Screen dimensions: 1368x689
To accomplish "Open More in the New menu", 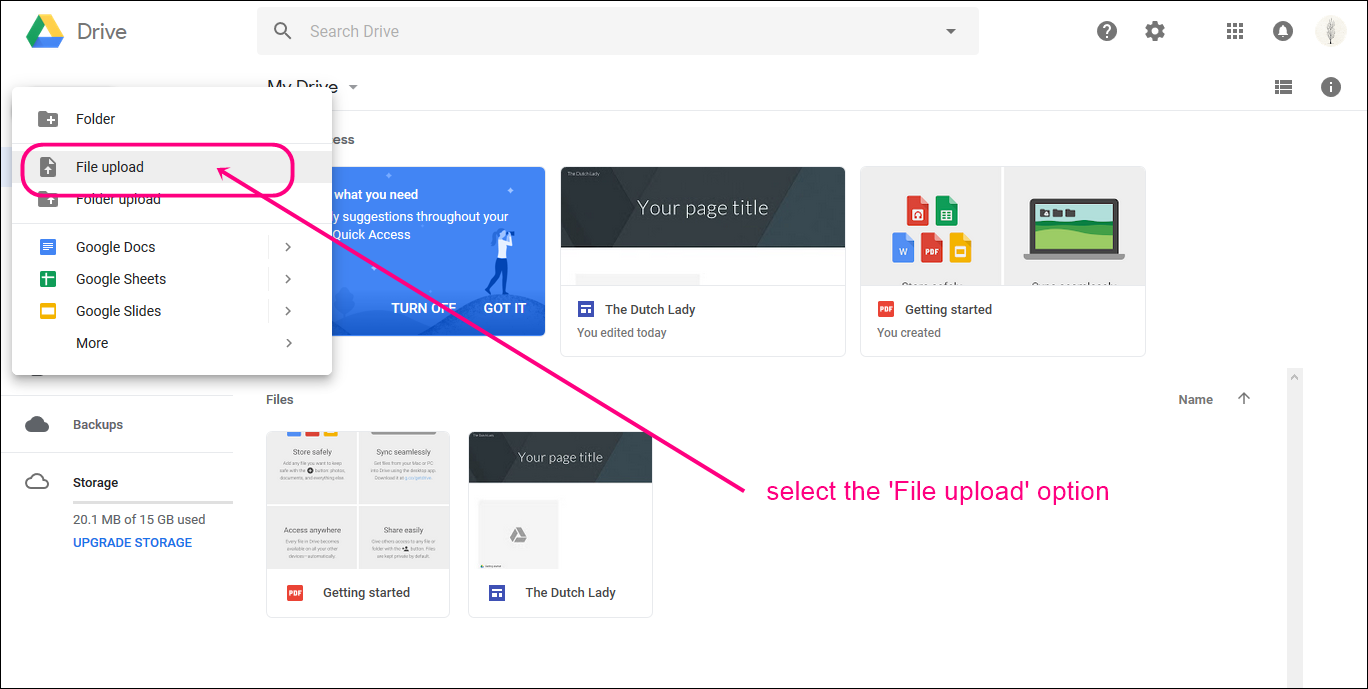I will (x=172, y=343).
